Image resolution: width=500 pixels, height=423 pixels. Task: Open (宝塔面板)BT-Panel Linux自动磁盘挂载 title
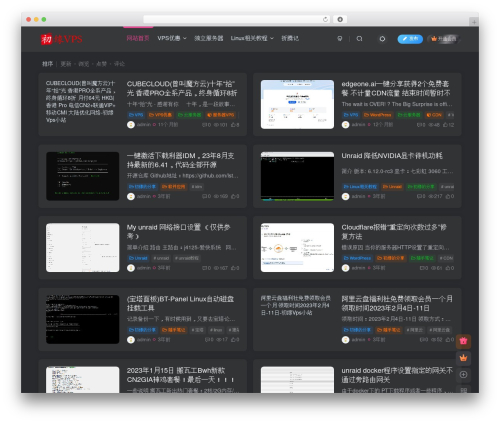pyautogui.click(x=180, y=303)
